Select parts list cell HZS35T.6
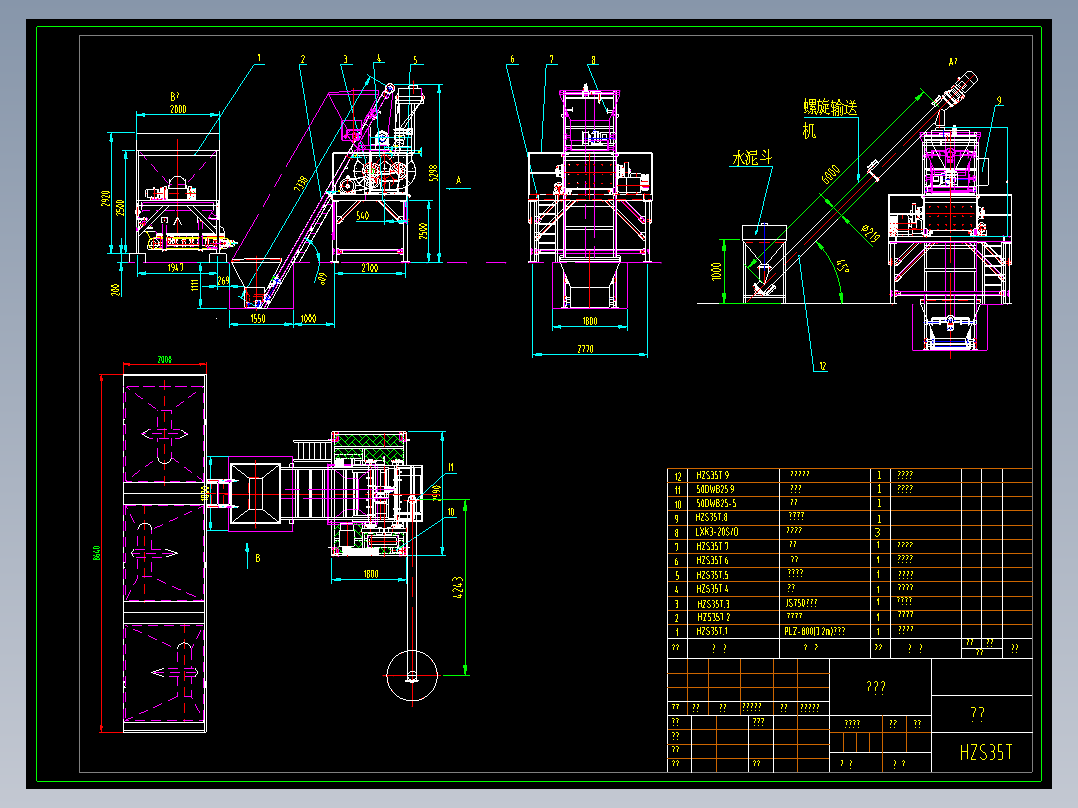 (x=712, y=560)
